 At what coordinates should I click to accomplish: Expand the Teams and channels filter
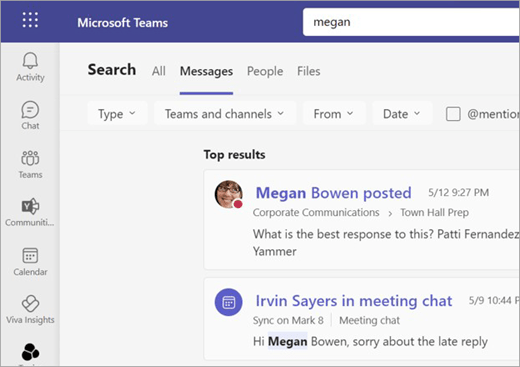point(225,114)
